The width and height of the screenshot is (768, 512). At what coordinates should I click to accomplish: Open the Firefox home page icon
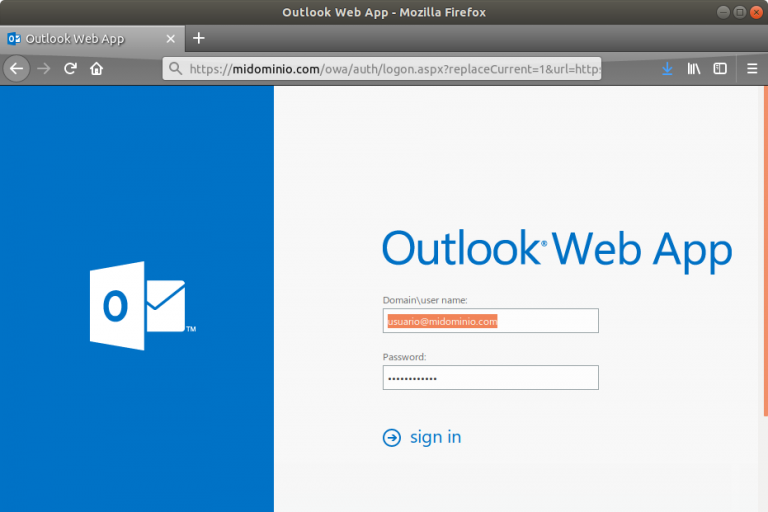96,69
